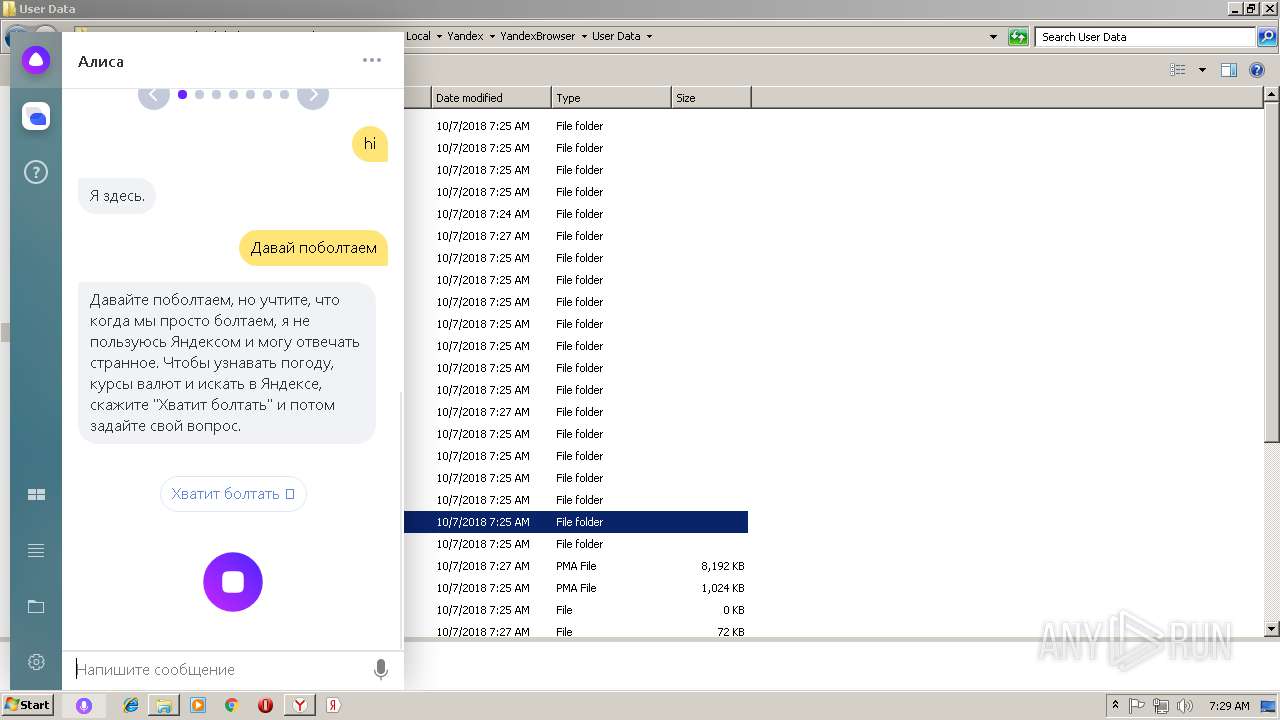The width and height of the screenshot is (1280, 720).
Task: Click the "Хватит болтать" suggestion button
Action: [x=233, y=494]
